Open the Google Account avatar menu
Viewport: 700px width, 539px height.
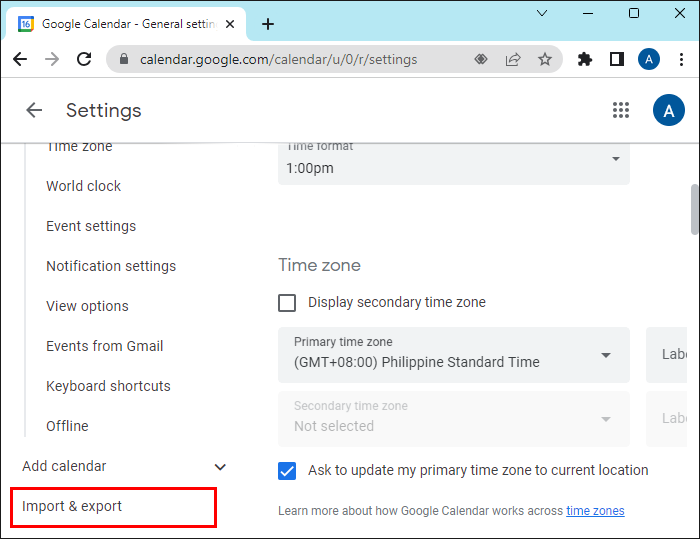click(668, 110)
